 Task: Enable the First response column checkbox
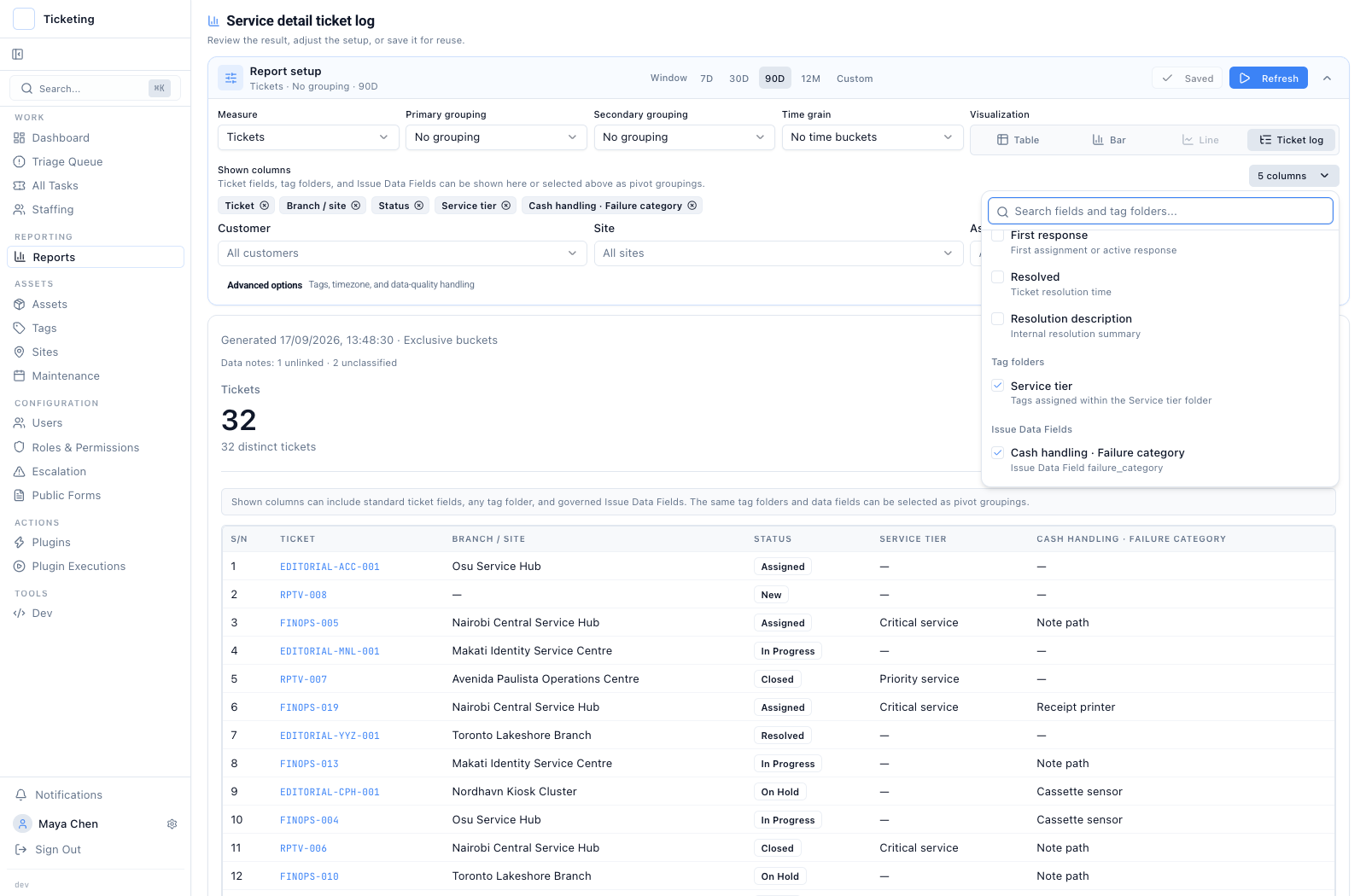coord(997,236)
